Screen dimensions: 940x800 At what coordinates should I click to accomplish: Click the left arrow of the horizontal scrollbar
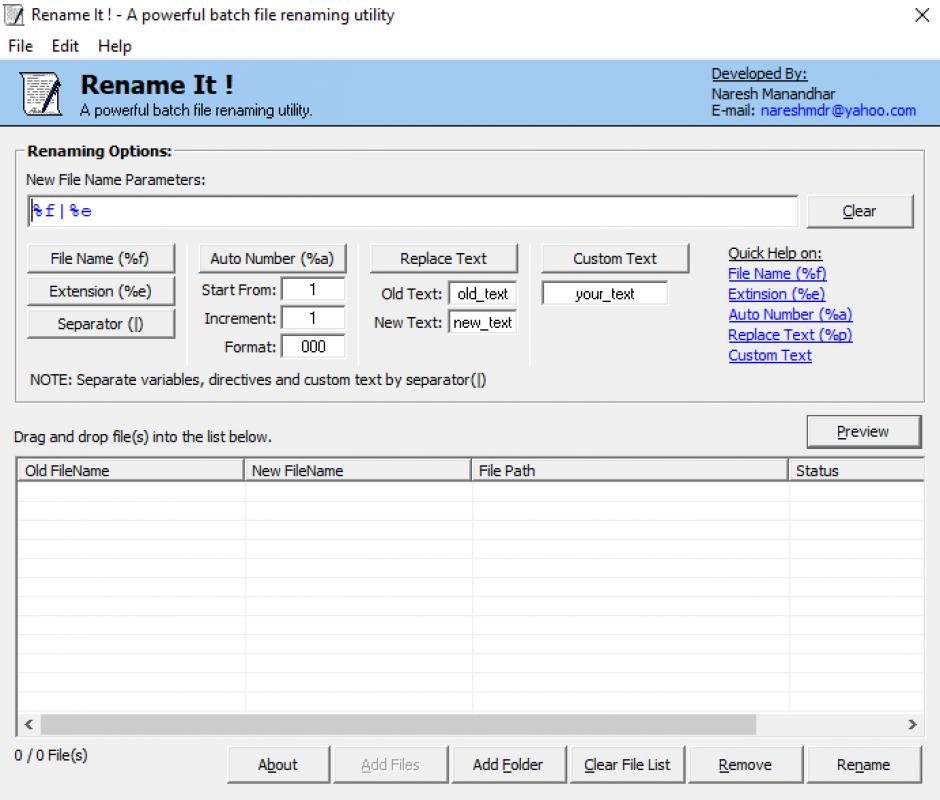pyautogui.click(x=28, y=724)
